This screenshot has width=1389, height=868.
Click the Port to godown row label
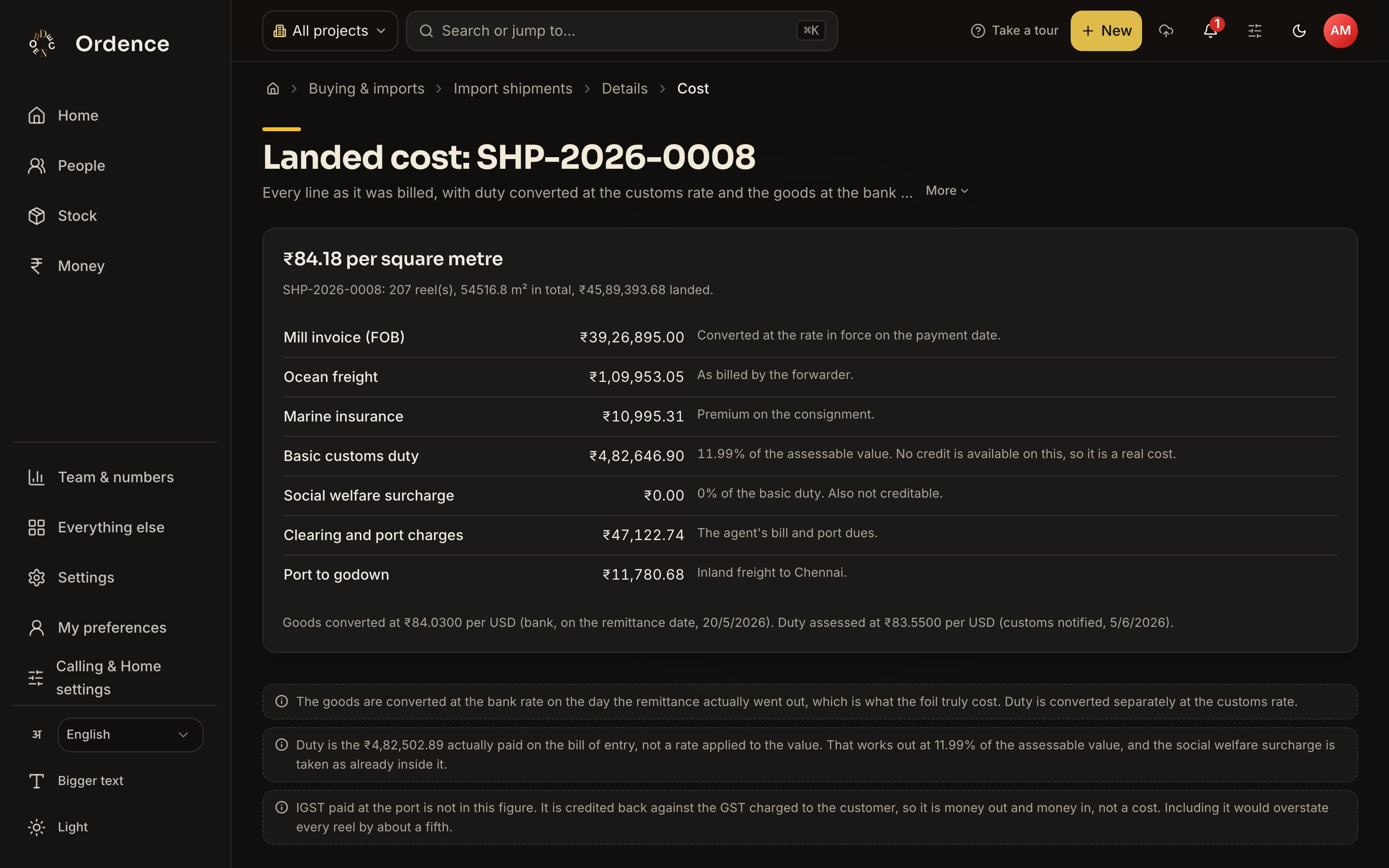click(x=336, y=575)
